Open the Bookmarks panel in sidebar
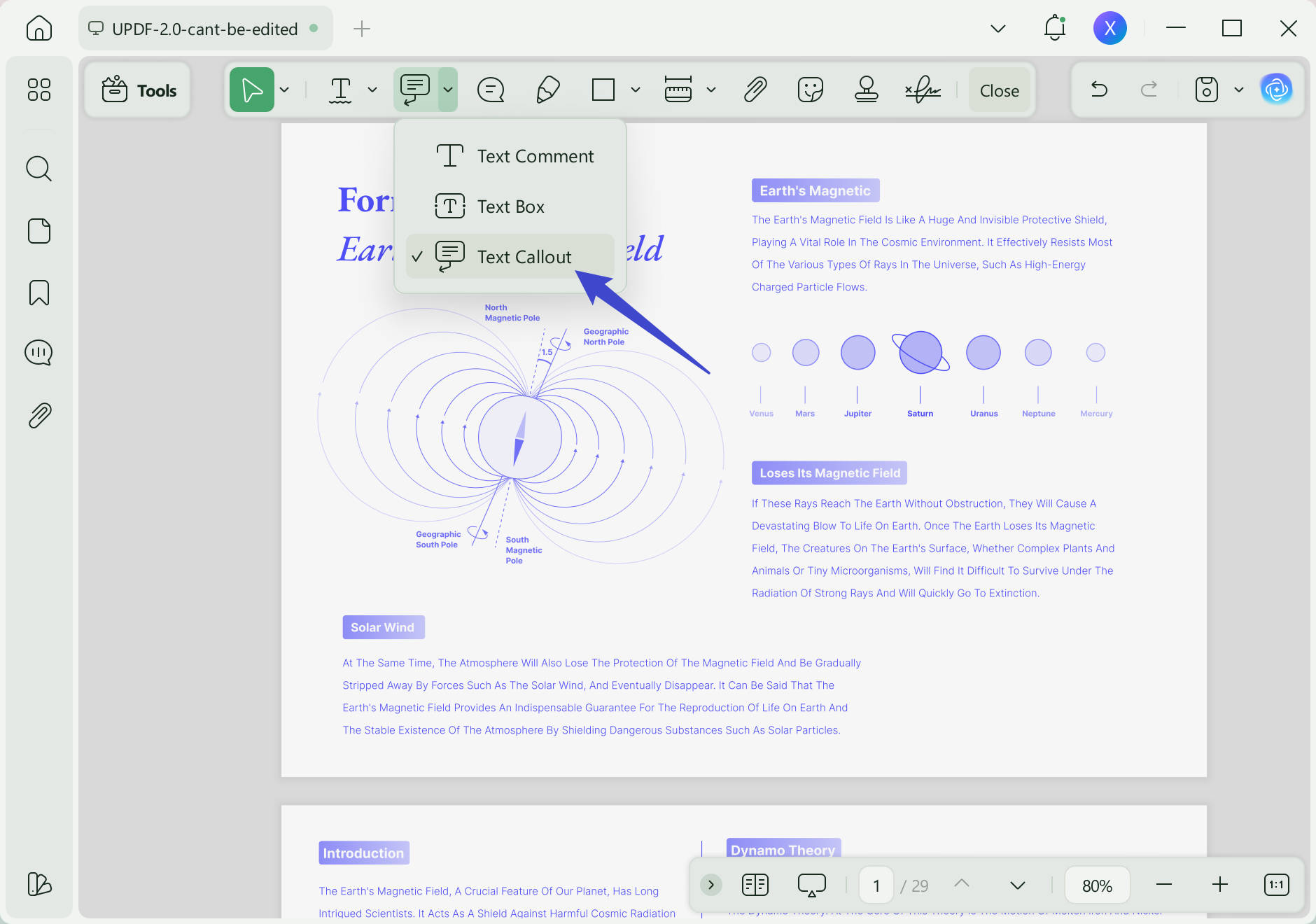The height and width of the screenshot is (924, 1316). (39, 293)
